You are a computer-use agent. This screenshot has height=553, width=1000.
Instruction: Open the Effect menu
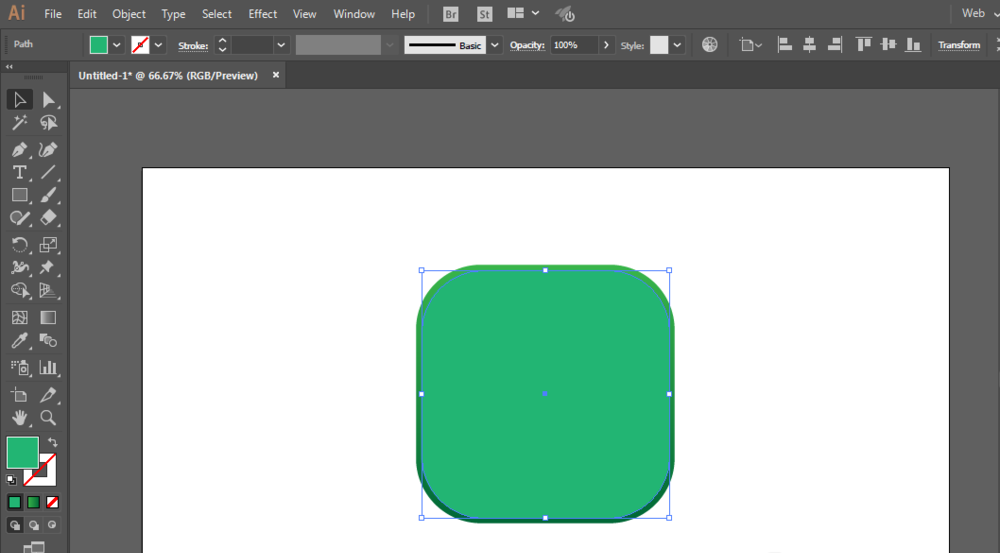(263, 14)
